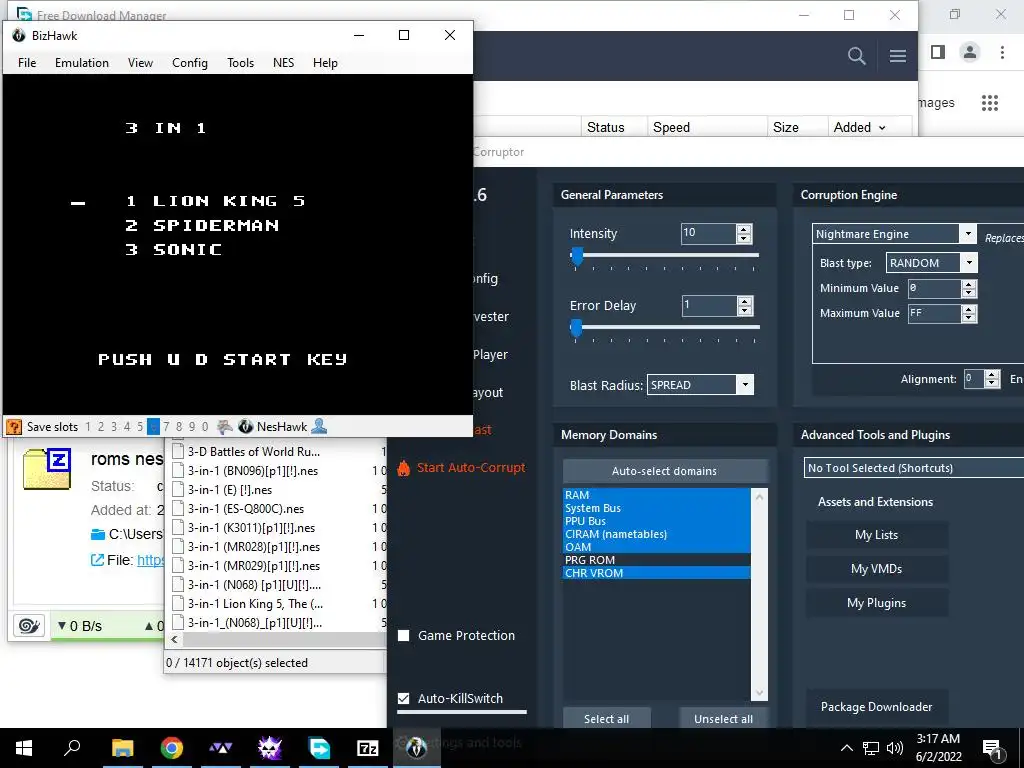Click the Error Delay slider handle
The height and width of the screenshot is (768, 1024).
click(576, 328)
